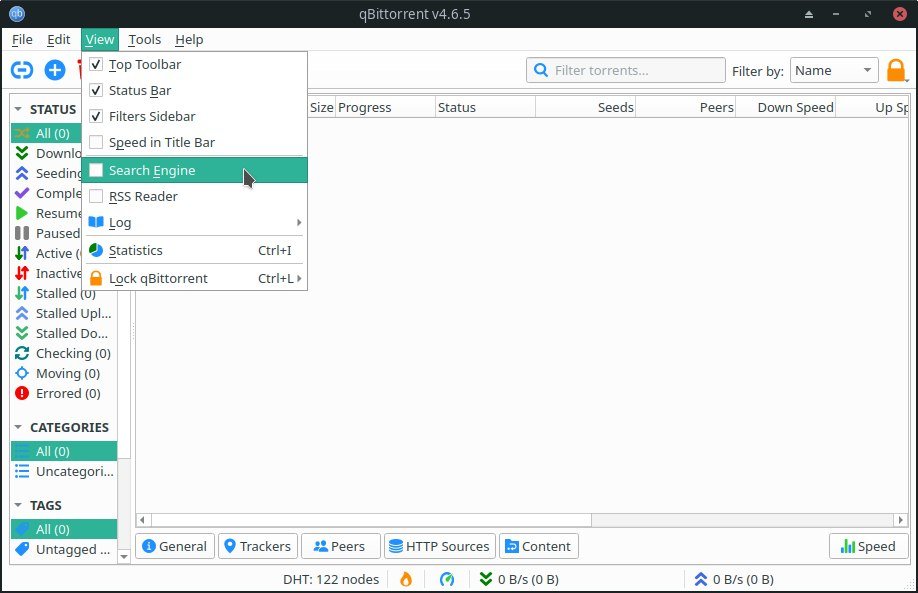918x593 pixels.
Task: Switch to the Trackers tab
Action: 257,546
